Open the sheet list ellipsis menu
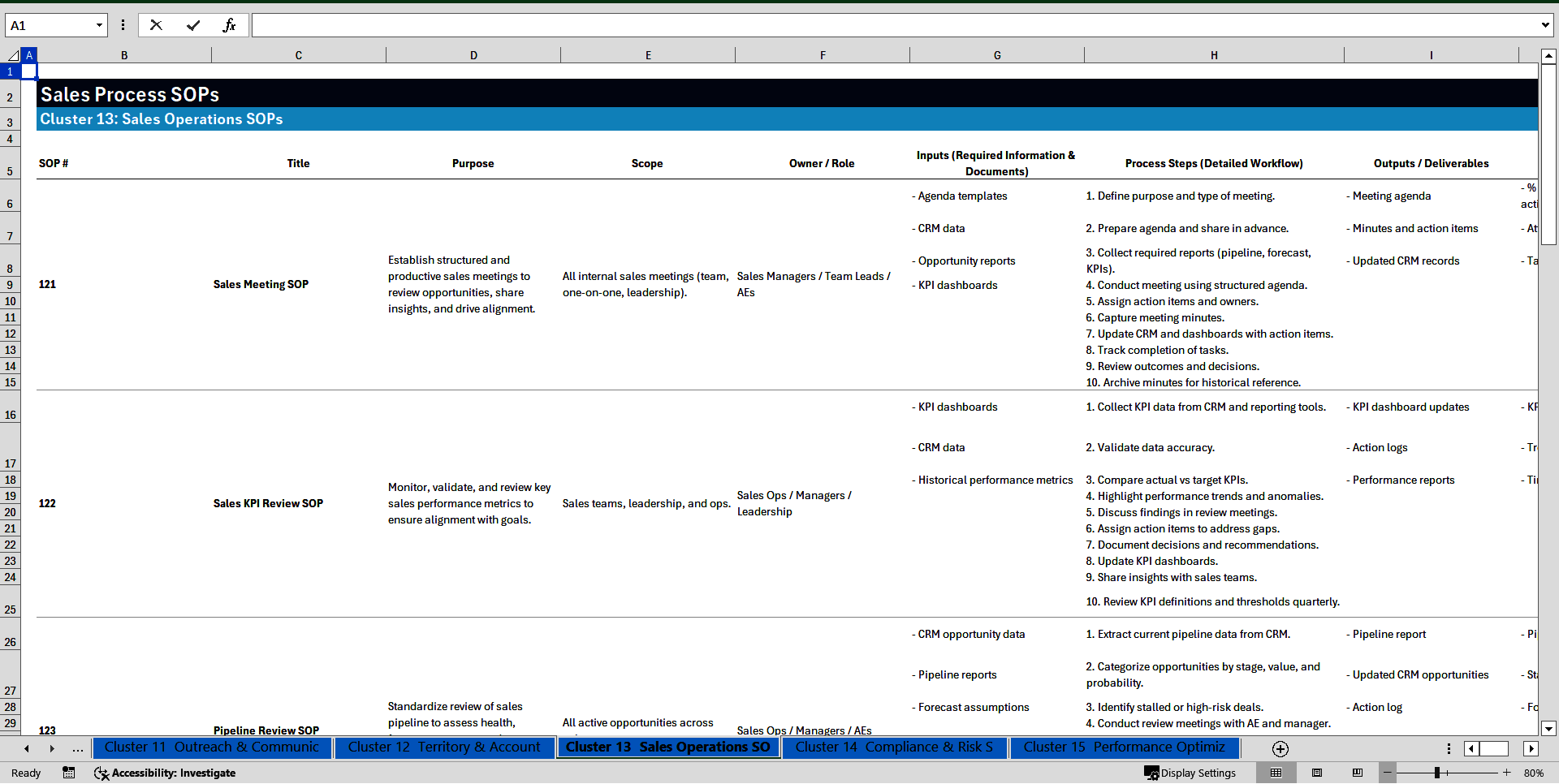Screen dimensions: 1559x784 [x=78, y=749]
